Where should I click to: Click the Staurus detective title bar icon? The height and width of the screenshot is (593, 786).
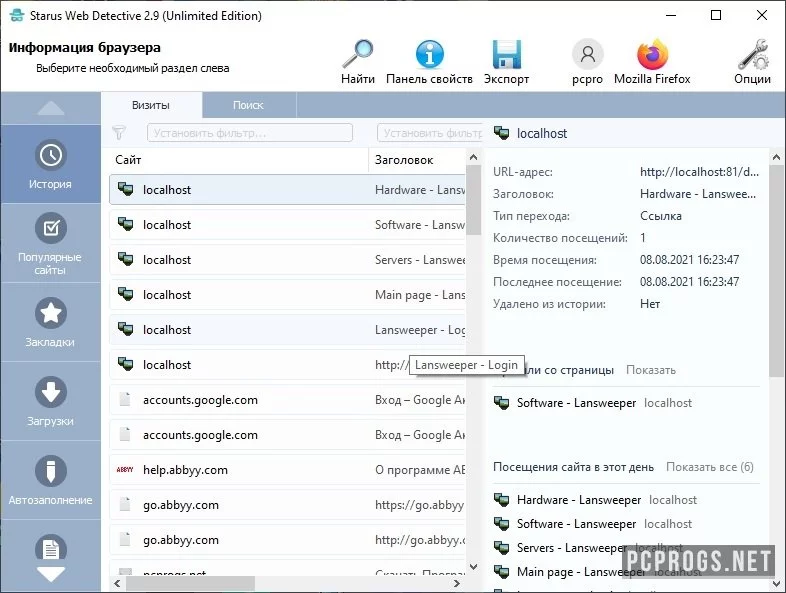(x=17, y=15)
